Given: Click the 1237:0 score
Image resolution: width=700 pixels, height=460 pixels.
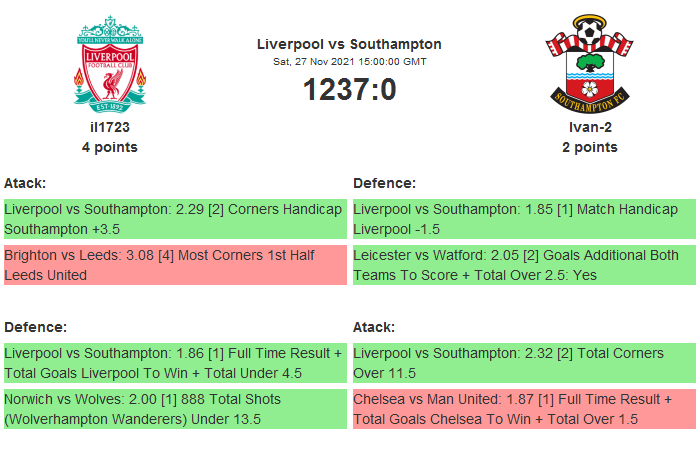Looking at the screenshot, I should 349,90.
